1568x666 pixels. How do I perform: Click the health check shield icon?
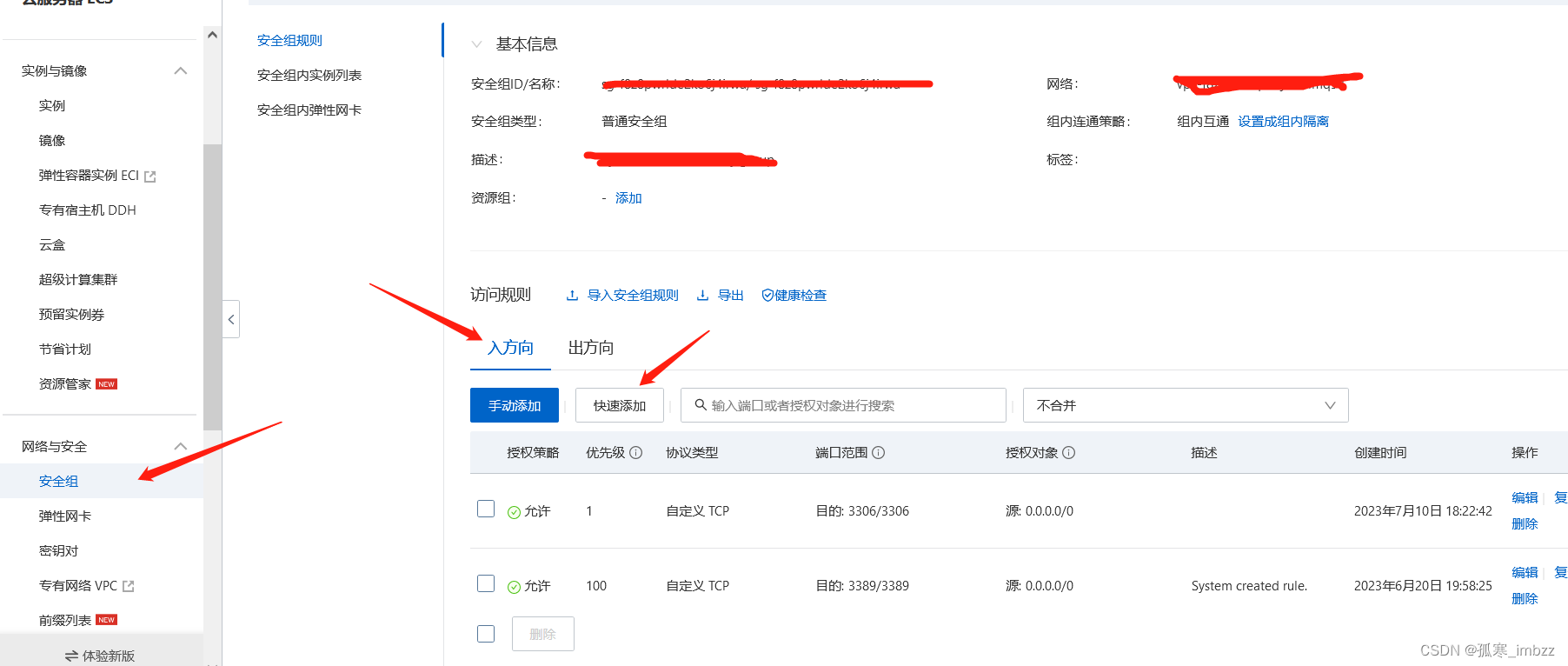[767, 296]
